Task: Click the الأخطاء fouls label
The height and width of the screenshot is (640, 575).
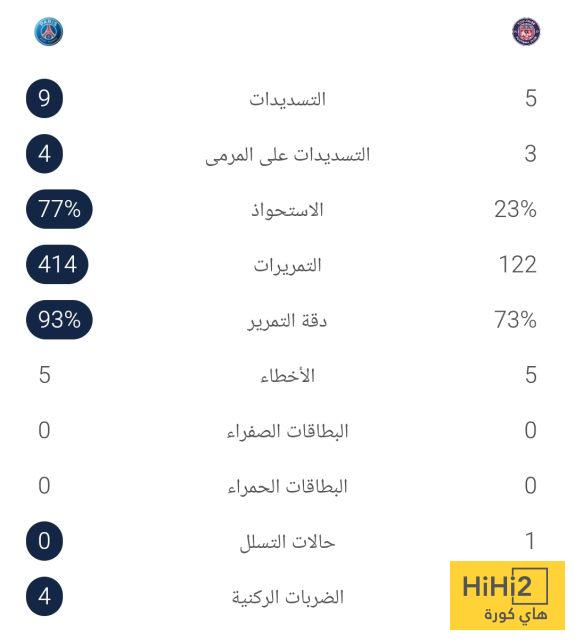Action: point(287,375)
